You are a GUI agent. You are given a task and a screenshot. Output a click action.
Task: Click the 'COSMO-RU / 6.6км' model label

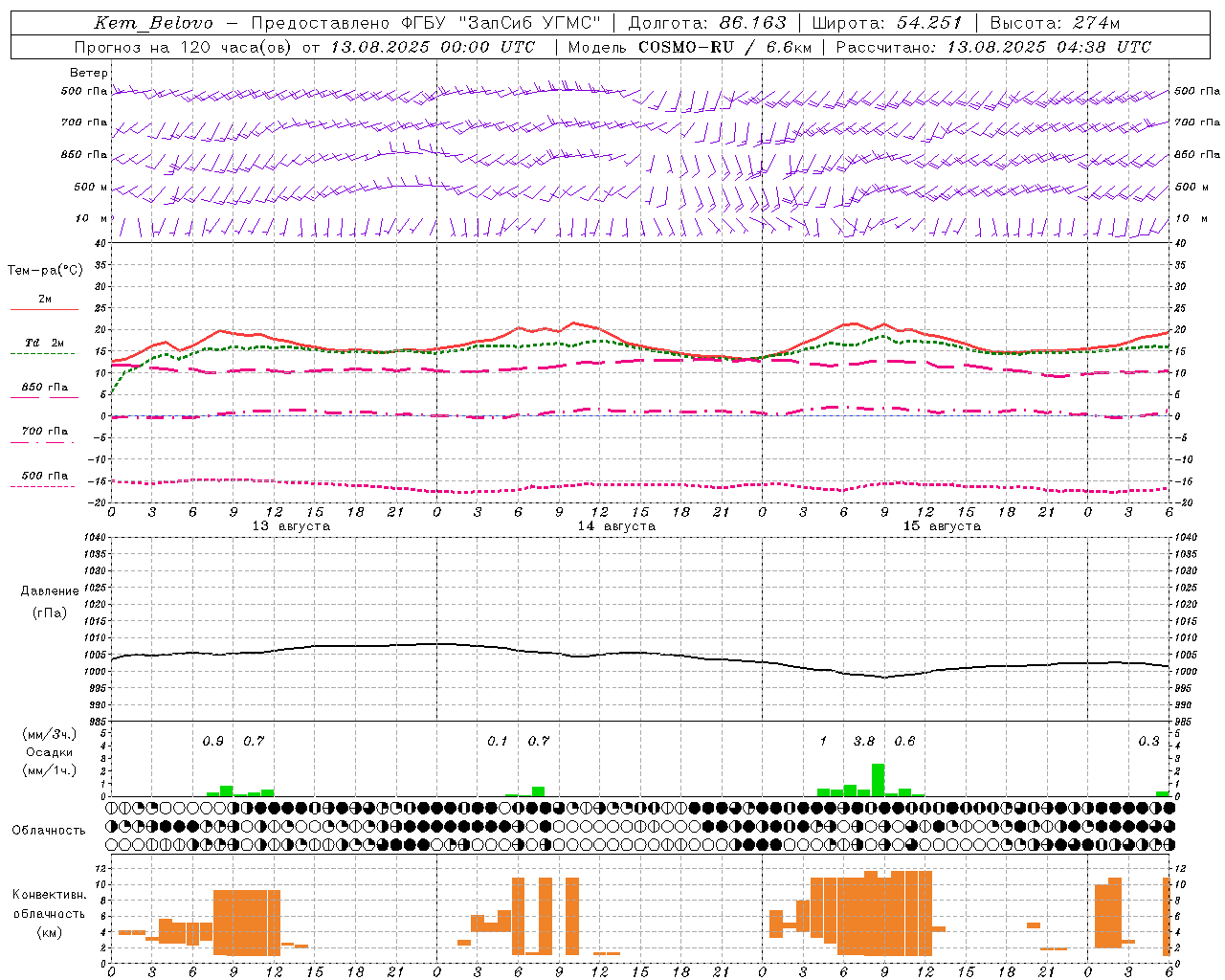point(724,47)
